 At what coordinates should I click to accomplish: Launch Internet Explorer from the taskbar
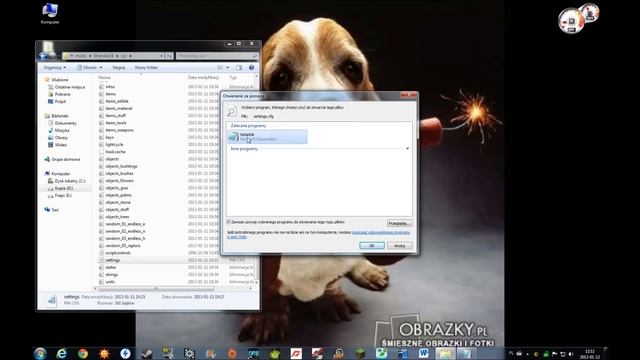[x=62, y=353]
